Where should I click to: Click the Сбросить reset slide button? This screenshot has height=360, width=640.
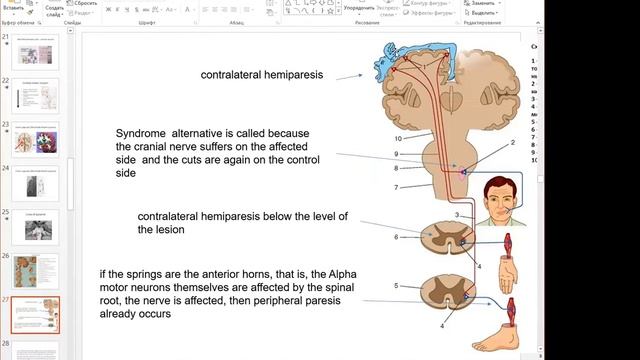(82, 3)
